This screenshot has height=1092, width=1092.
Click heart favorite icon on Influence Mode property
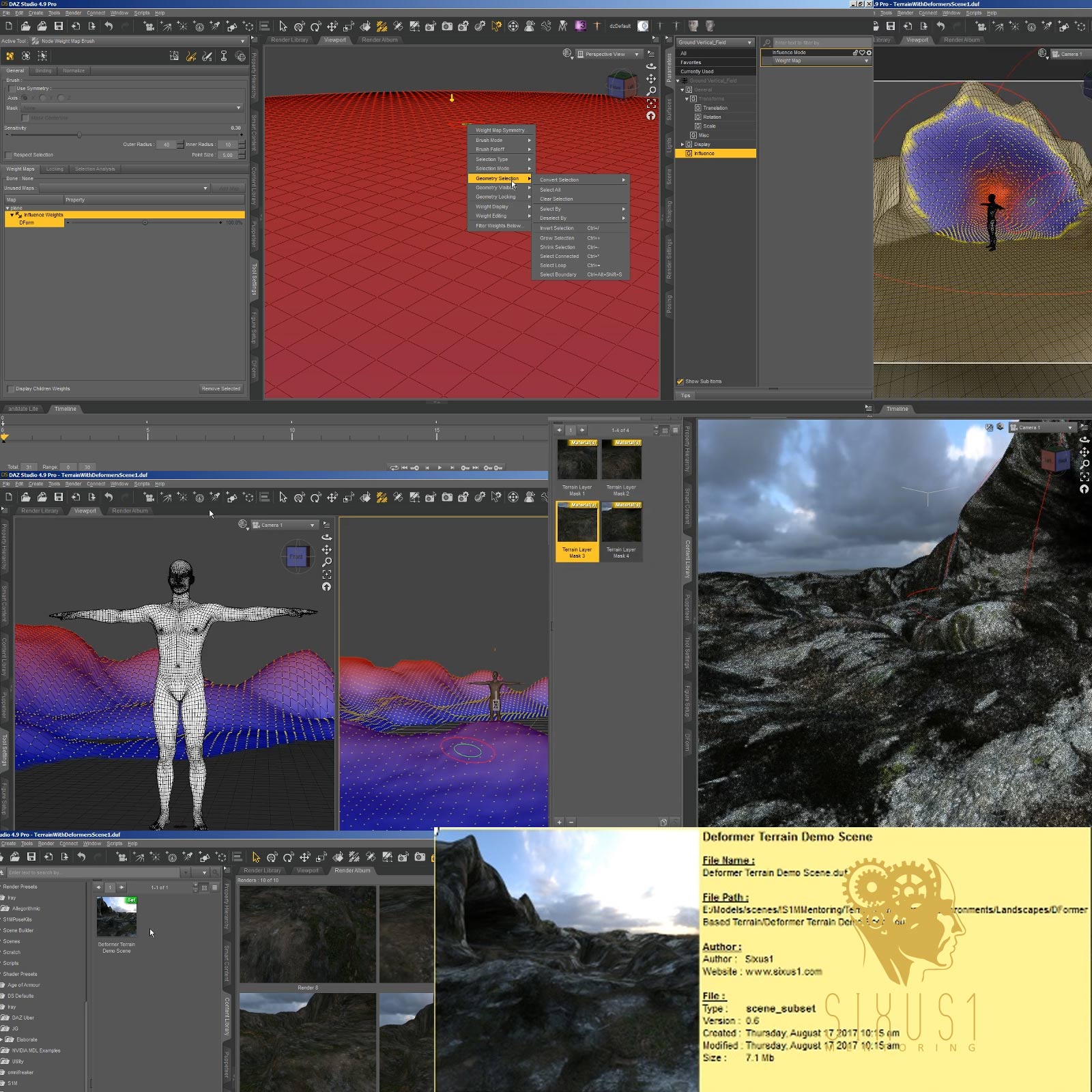(x=862, y=53)
